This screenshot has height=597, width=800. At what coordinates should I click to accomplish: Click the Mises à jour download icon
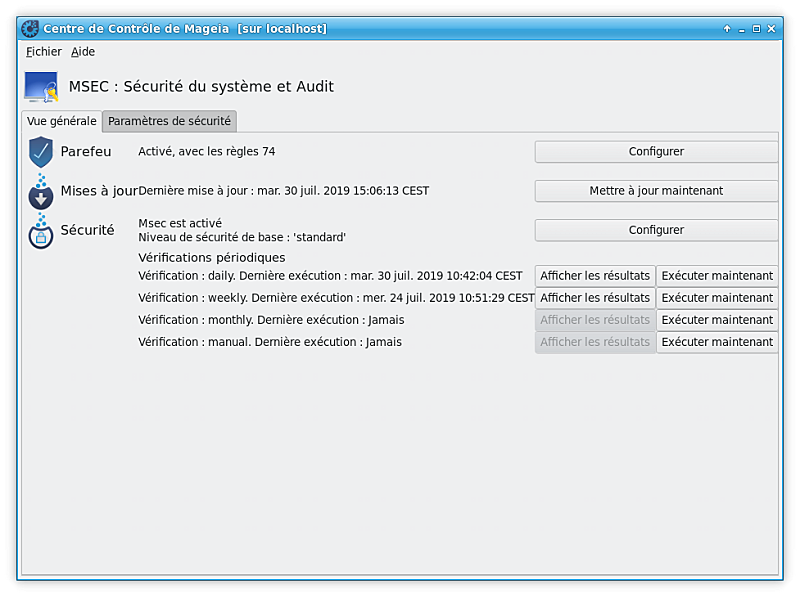[x=41, y=192]
